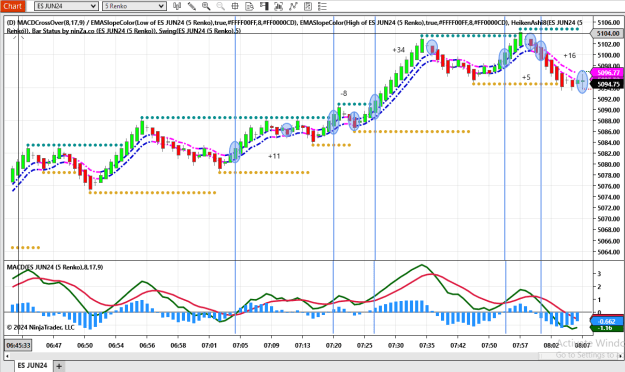Expand the ES JUN24 instrument dropdown
The height and width of the screenshot is (372, 625).
point(66,6)
